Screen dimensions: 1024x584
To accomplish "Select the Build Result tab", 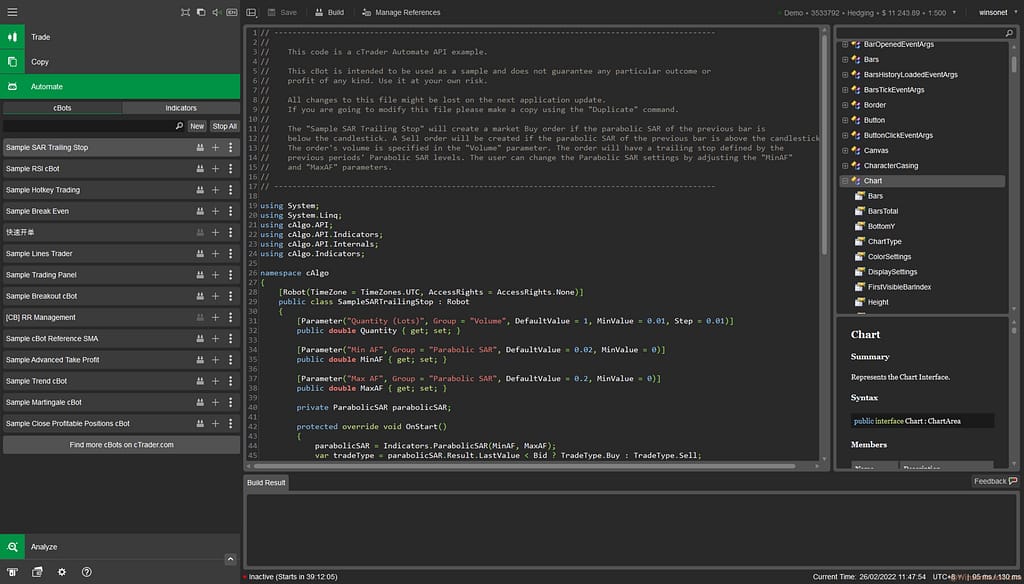I will coord(267,482).
